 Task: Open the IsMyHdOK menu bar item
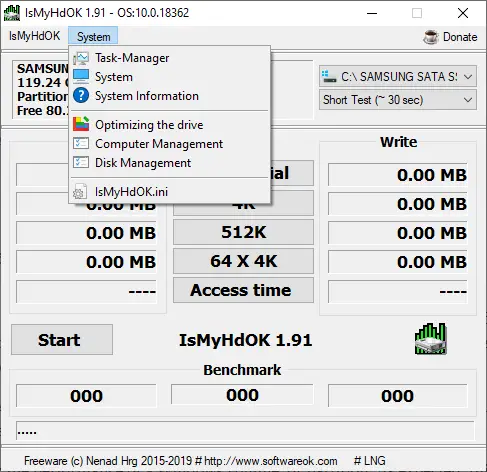click(34, 36)
